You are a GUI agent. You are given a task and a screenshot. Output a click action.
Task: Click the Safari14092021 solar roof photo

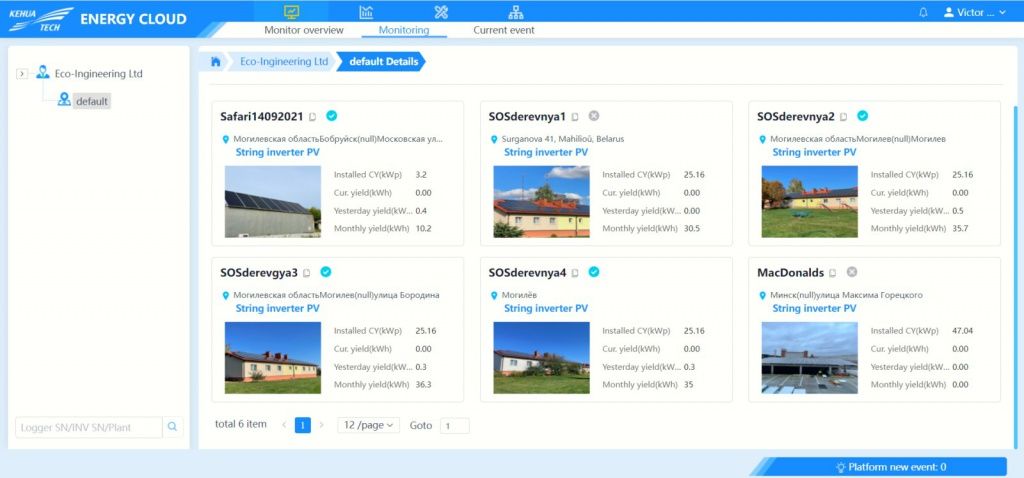pos(272,201)
